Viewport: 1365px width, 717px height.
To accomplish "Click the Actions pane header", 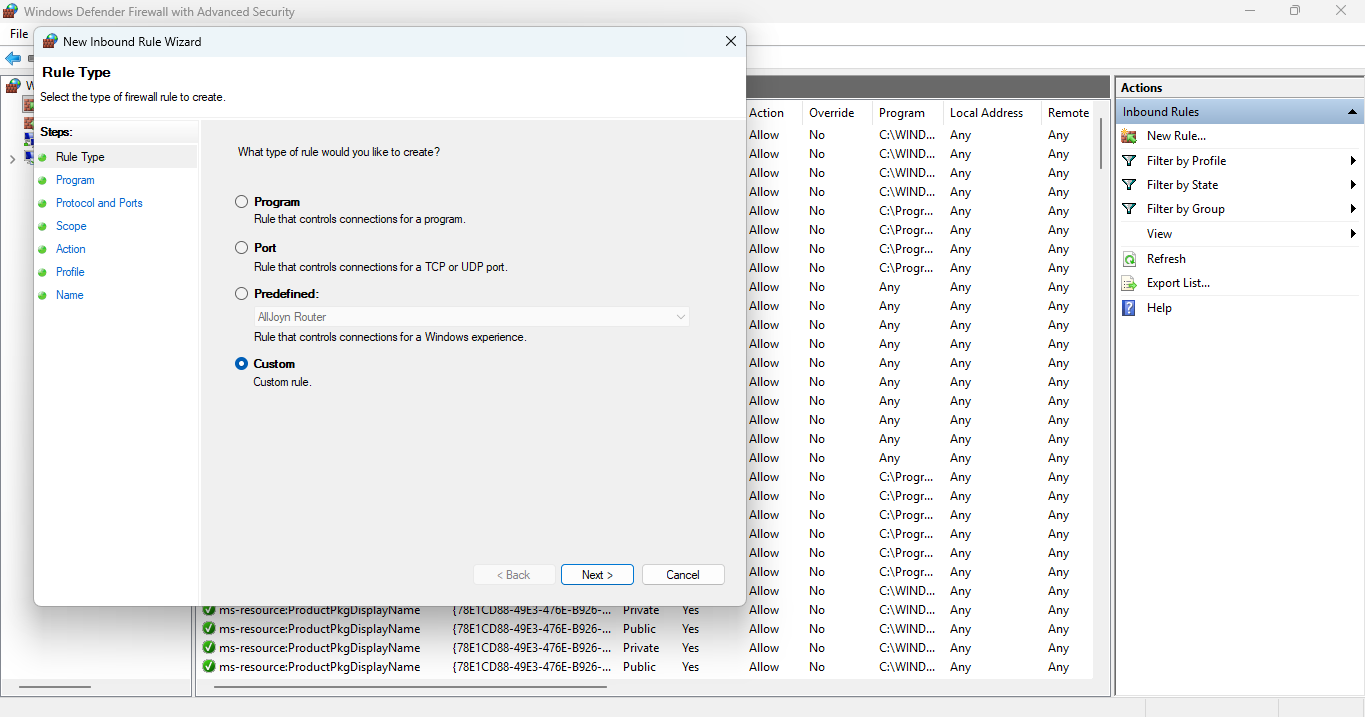I will tap(1239, 88).
